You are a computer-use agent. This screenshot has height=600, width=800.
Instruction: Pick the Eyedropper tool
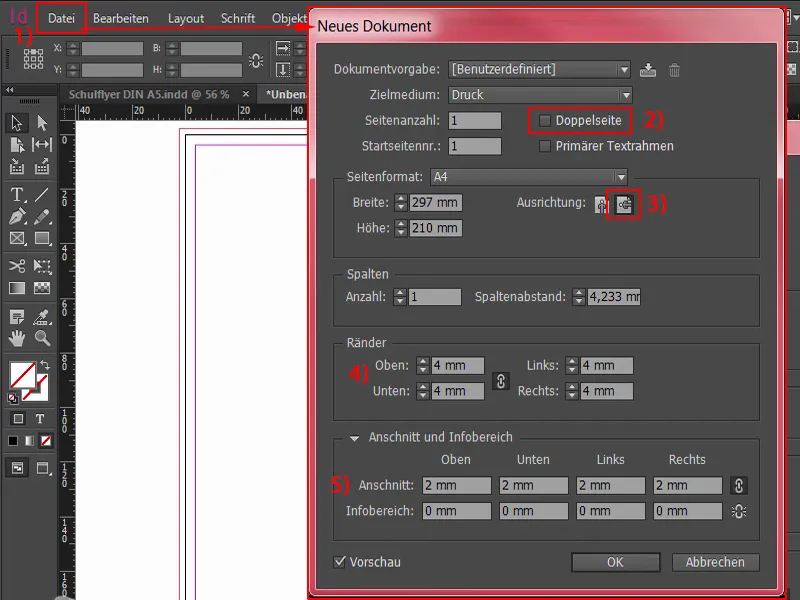pyautogui.click(x=42, y=317)
